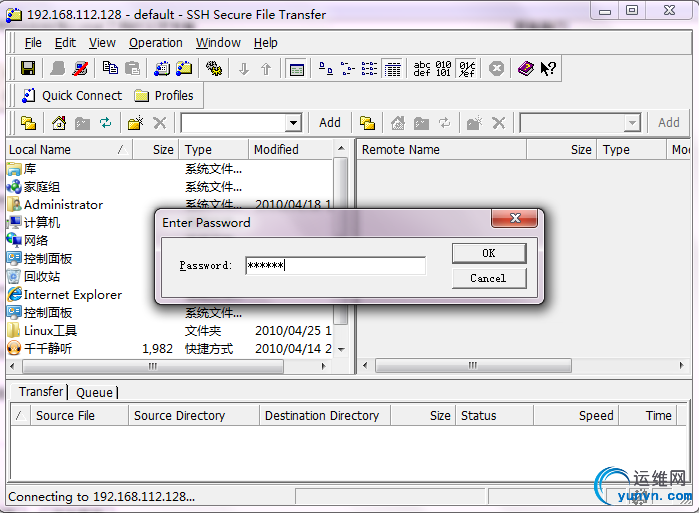699x513 pixels.
Task: Click the Copy toolbar icon
Action: click(x=110, y=69)
